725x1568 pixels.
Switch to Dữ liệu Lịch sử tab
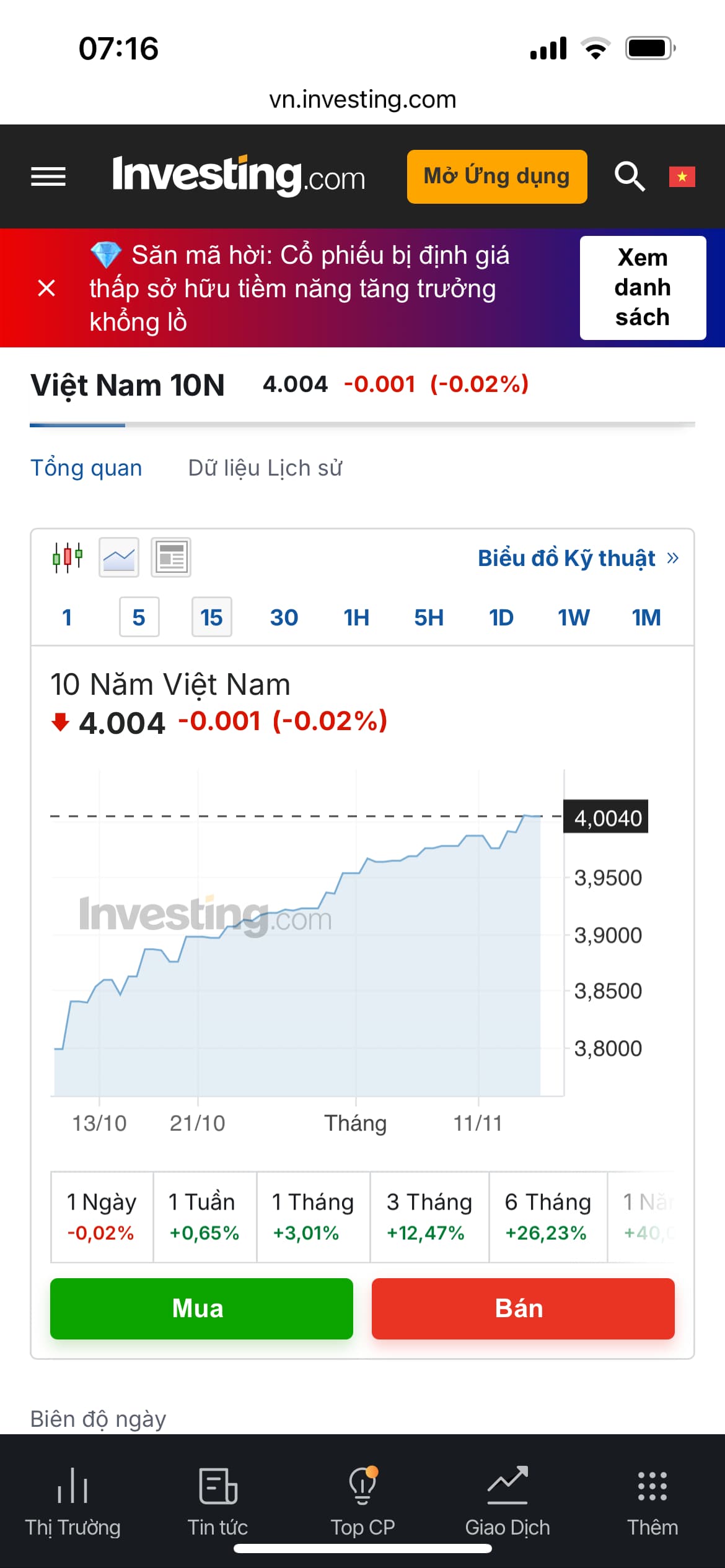click(x=265, y=468)
